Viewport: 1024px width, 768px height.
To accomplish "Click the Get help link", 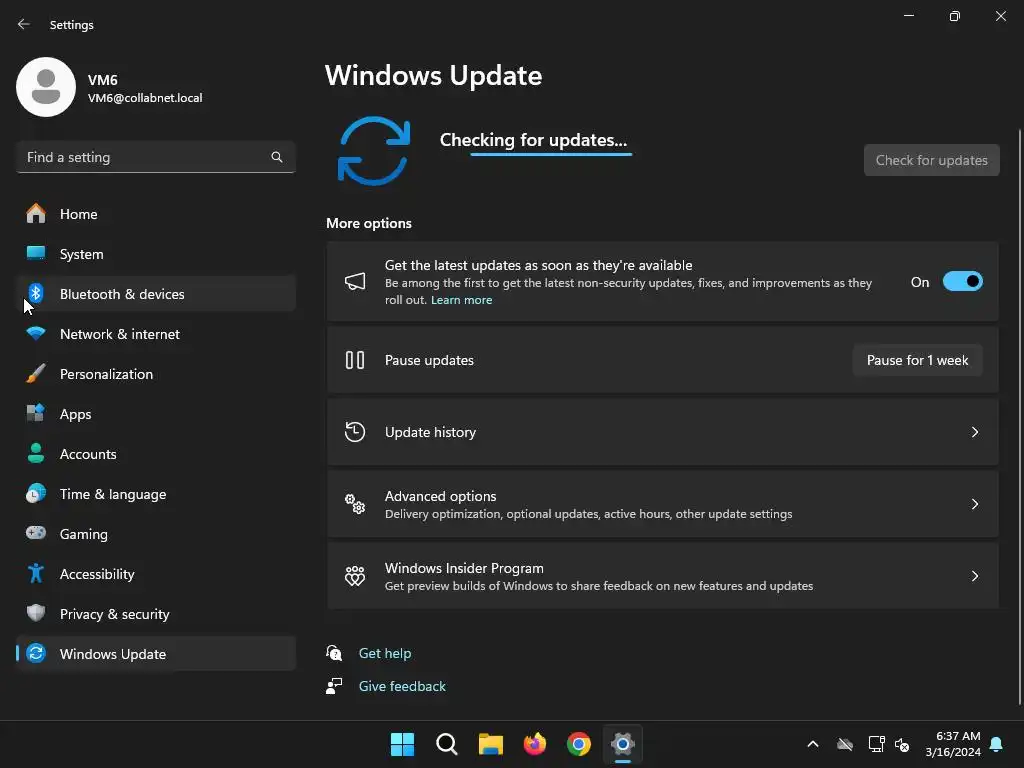I will tap(385, 652).
